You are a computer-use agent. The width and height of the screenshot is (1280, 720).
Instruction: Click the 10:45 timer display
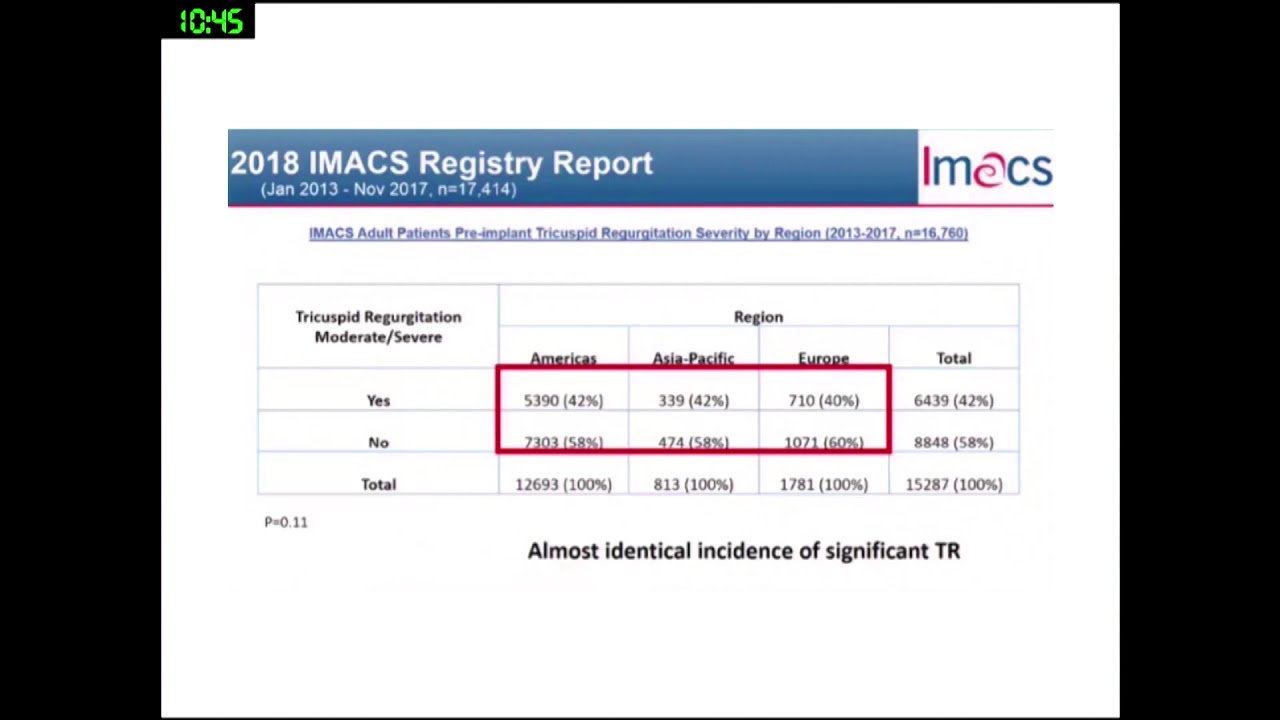208,21
